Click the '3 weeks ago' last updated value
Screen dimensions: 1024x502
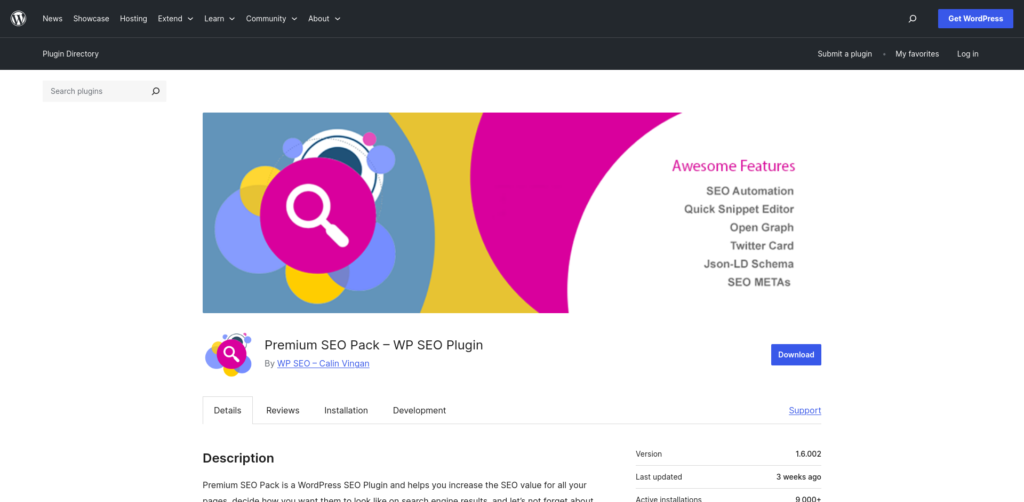pos(799,477)
